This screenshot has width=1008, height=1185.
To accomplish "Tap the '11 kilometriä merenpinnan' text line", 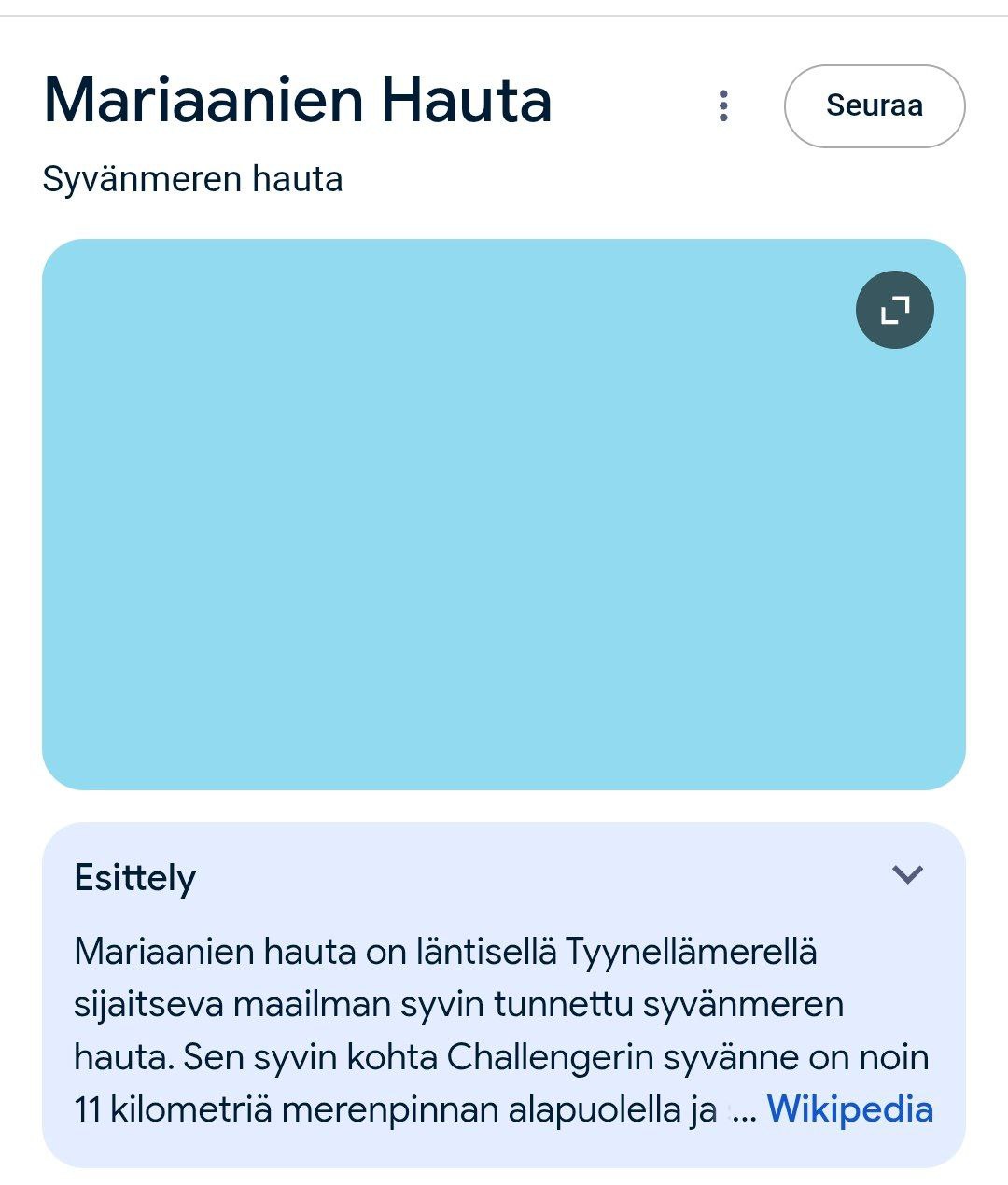I will pos(394,1109).
